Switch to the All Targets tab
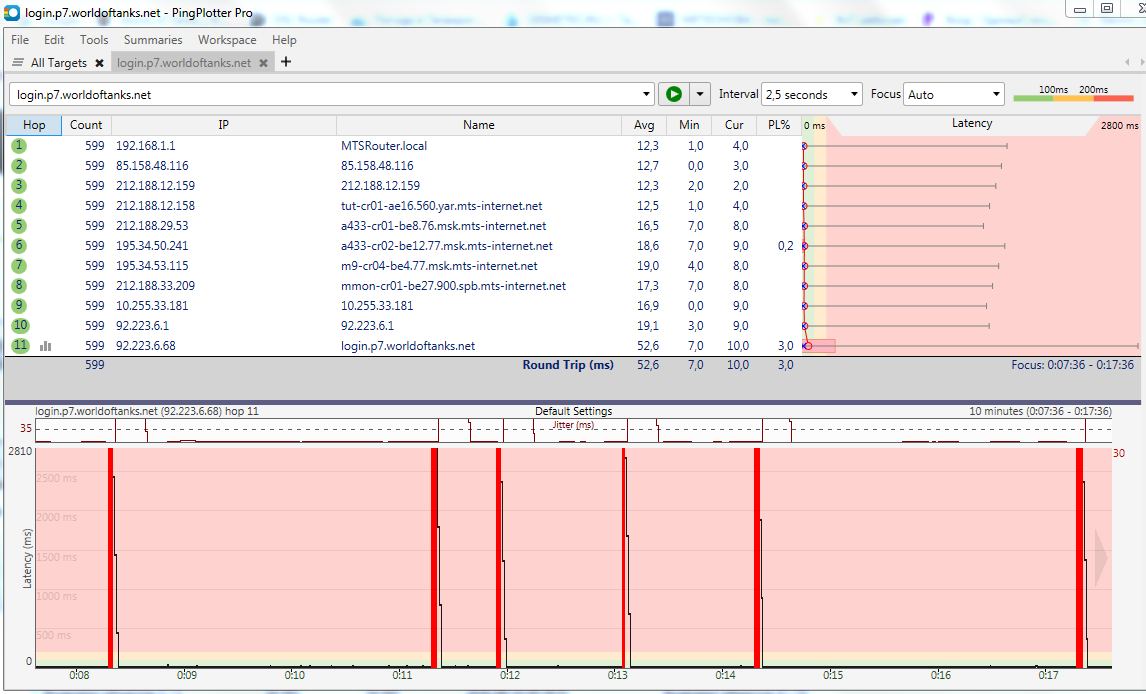The height and width of the screenshot is (694, 1146). point(58,63)
